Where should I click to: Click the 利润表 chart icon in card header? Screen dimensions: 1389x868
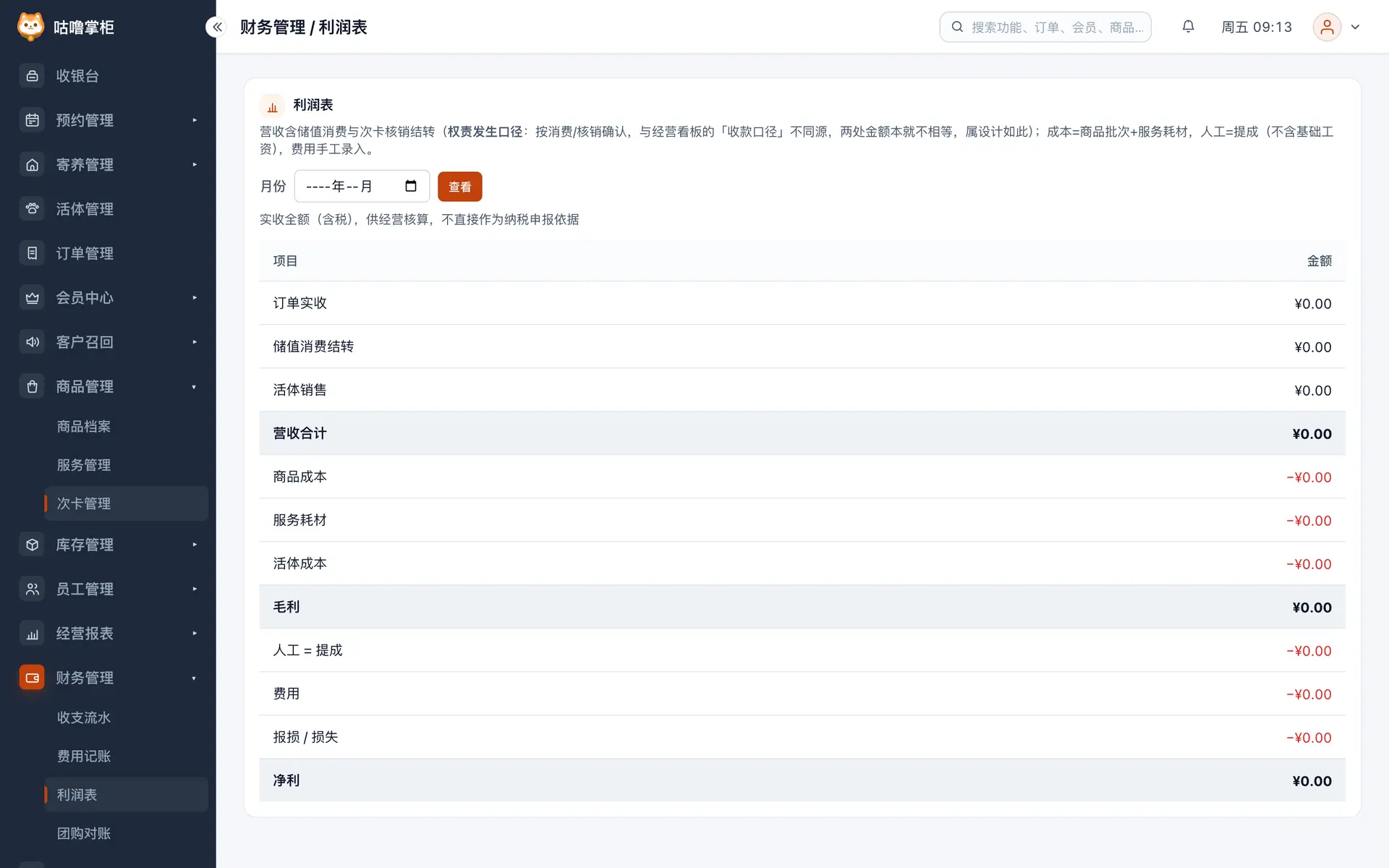(x=272, y=106)
